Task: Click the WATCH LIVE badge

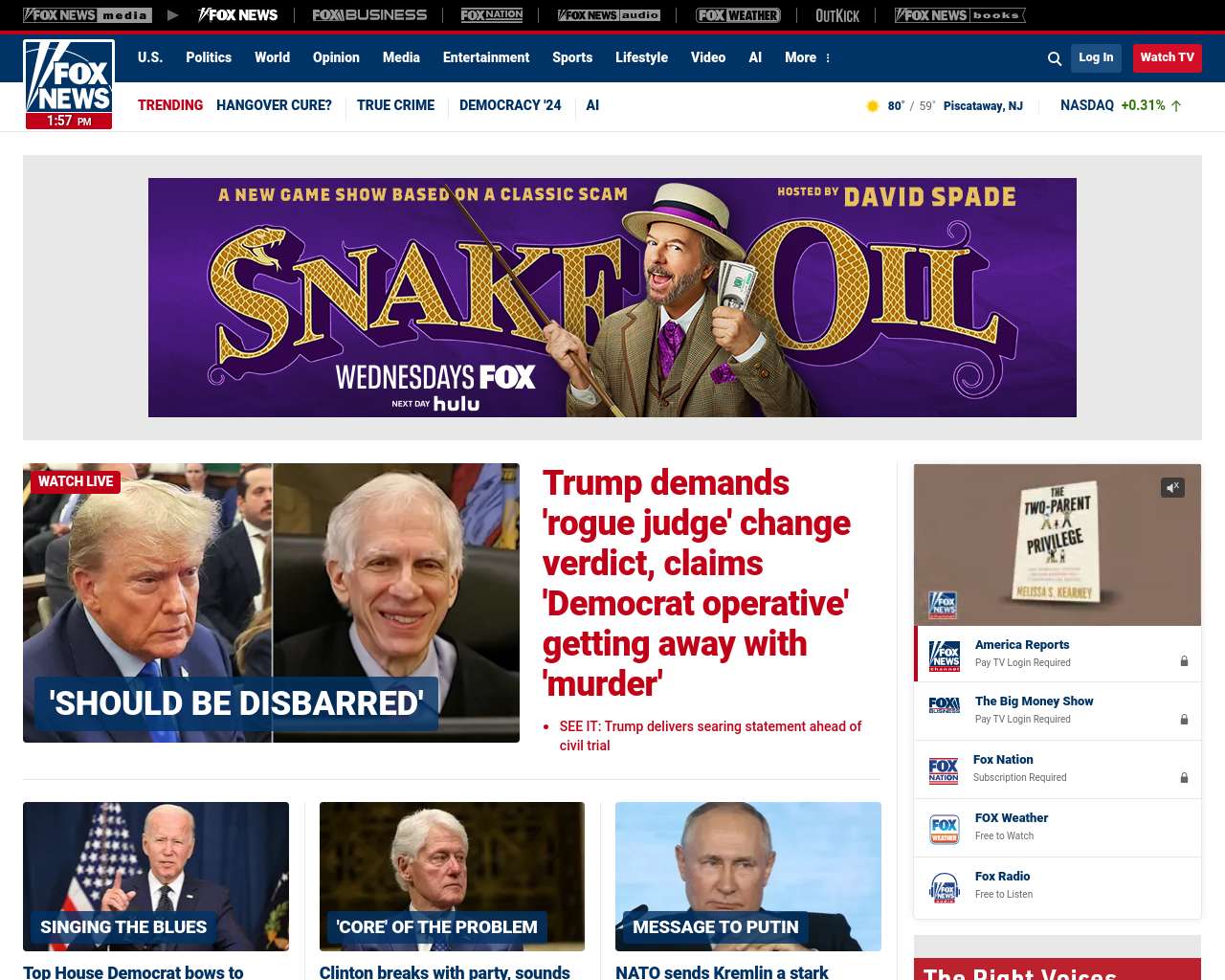Action: click(76, 481)
